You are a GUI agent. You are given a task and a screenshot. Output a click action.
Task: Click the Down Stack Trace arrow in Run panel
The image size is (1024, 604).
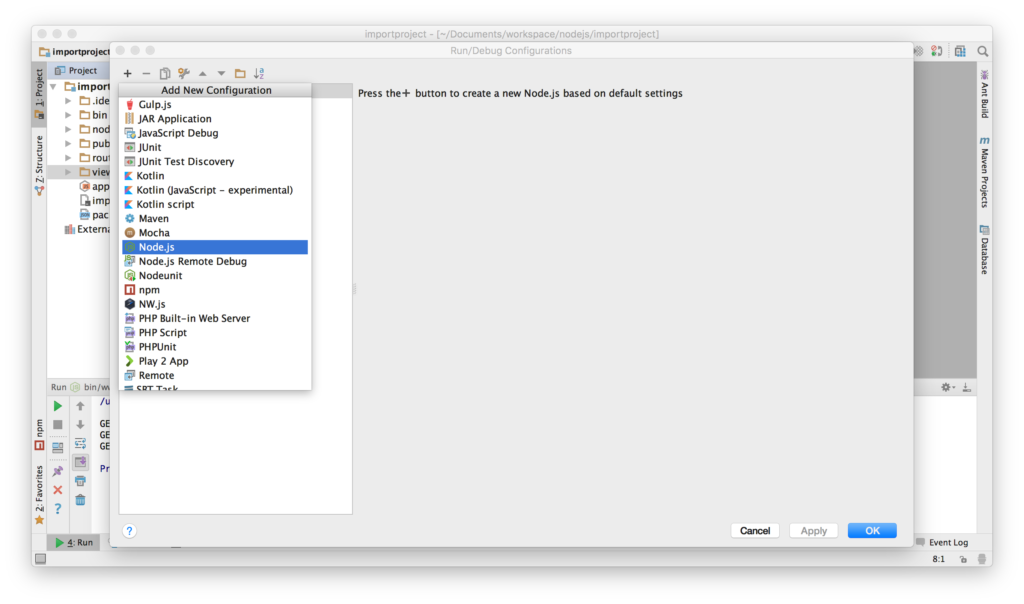[80, 424]
